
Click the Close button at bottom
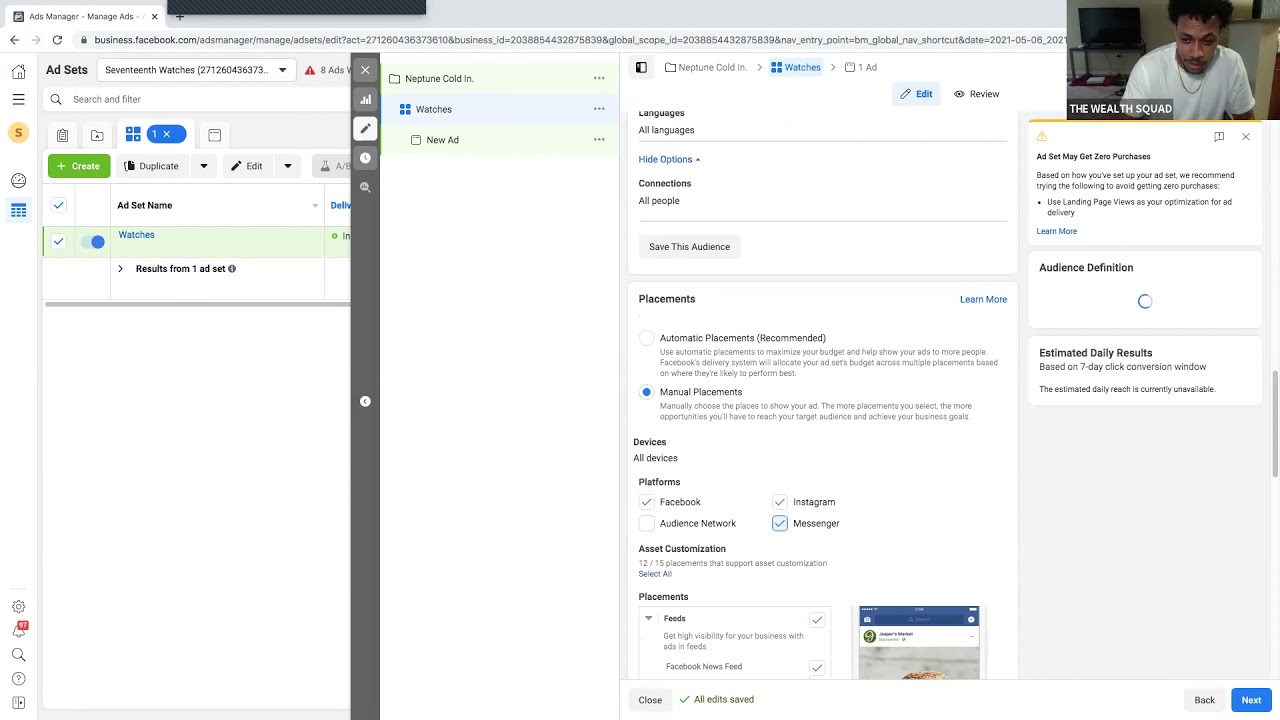click(650, 700)
